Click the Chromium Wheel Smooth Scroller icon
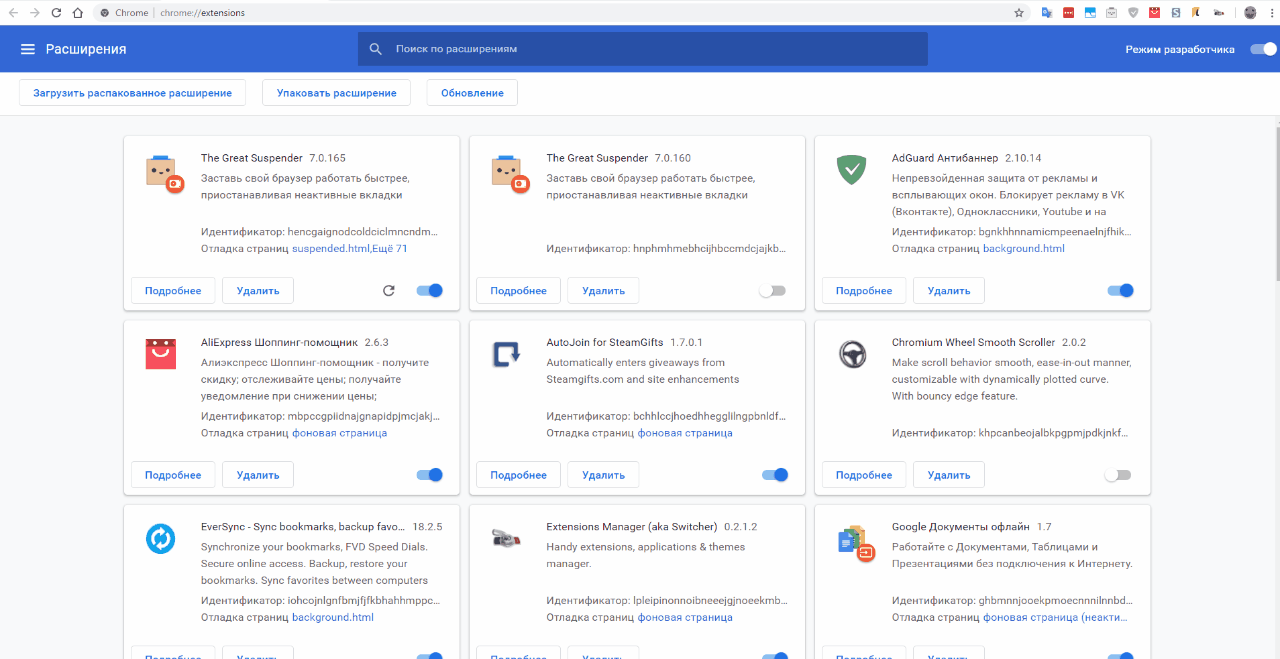Viewport: 1280px width, 659px height. [x=851, y=354]
